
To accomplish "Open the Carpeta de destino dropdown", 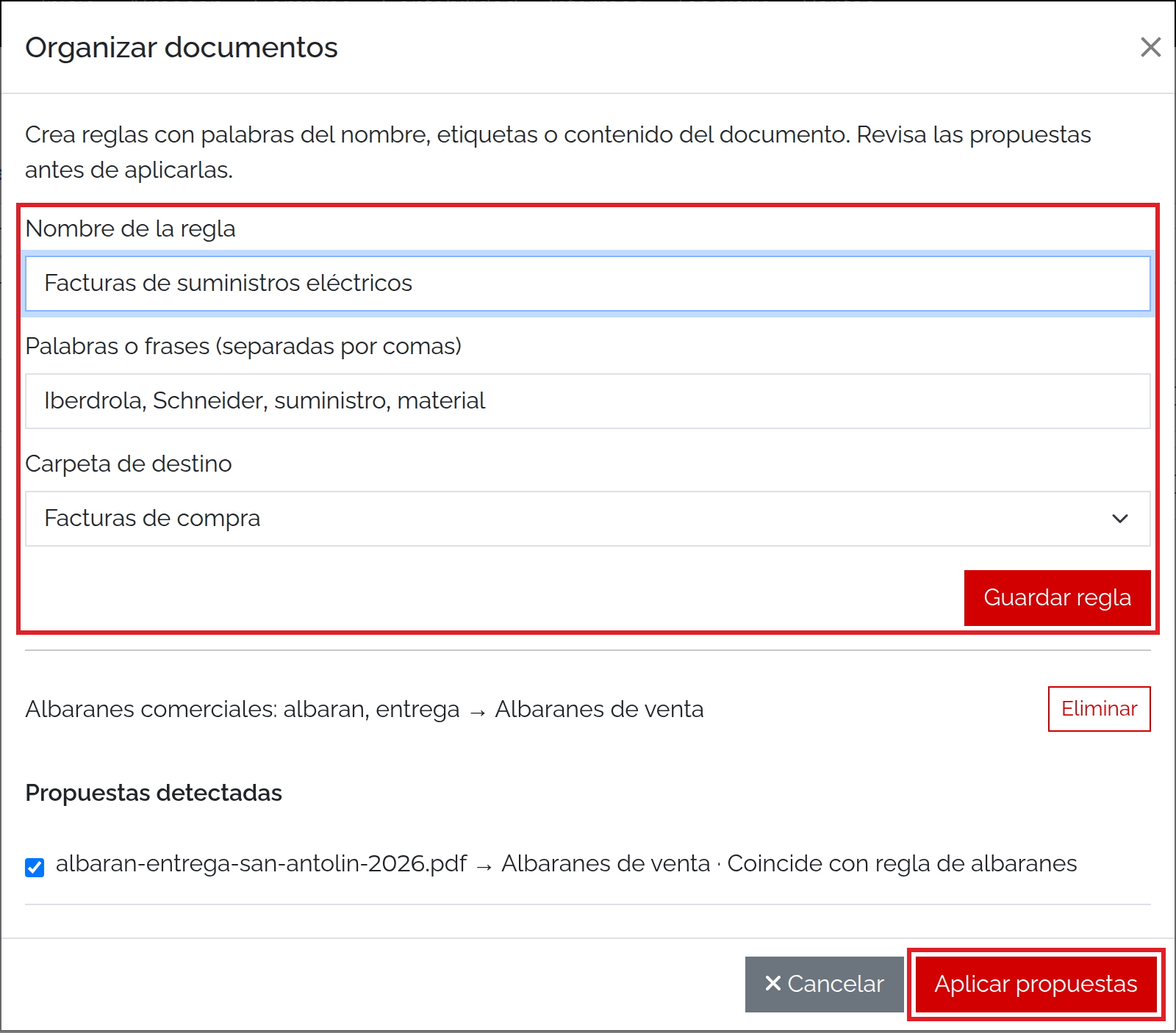I will pyautogui.click(x=588, y=519).
